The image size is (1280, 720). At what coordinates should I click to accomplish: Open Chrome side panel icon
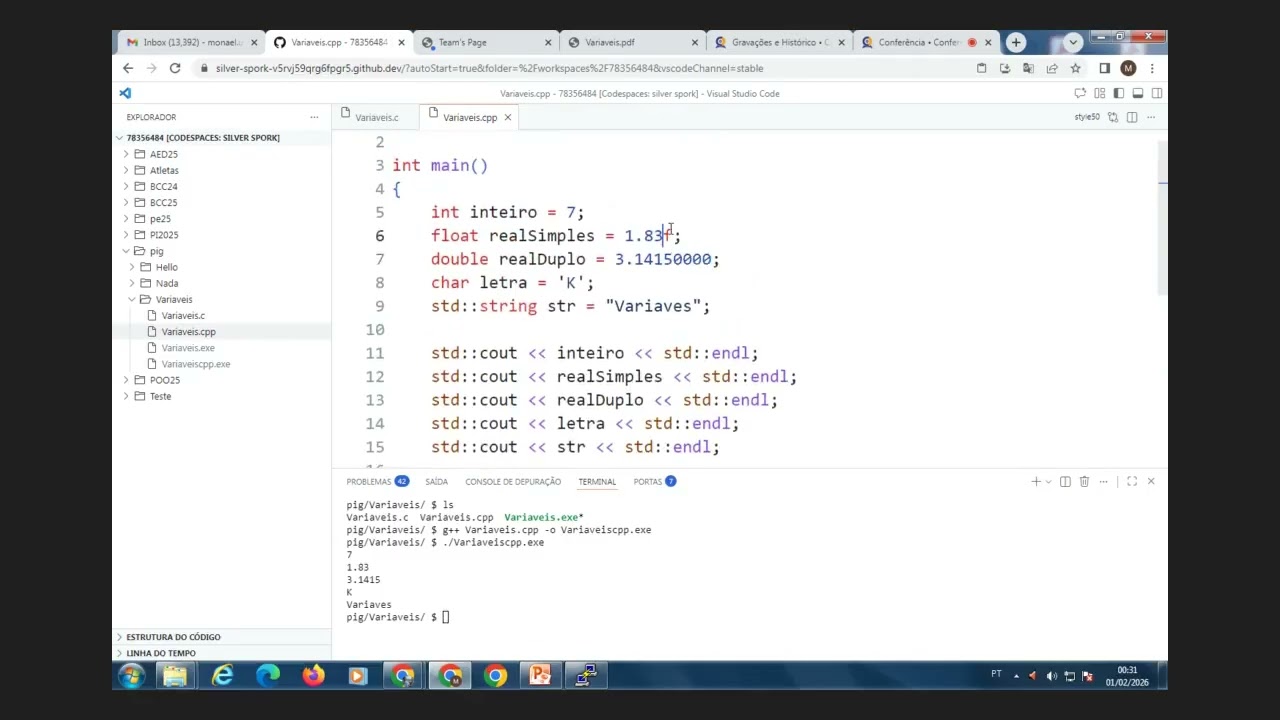coord(1104,68)
